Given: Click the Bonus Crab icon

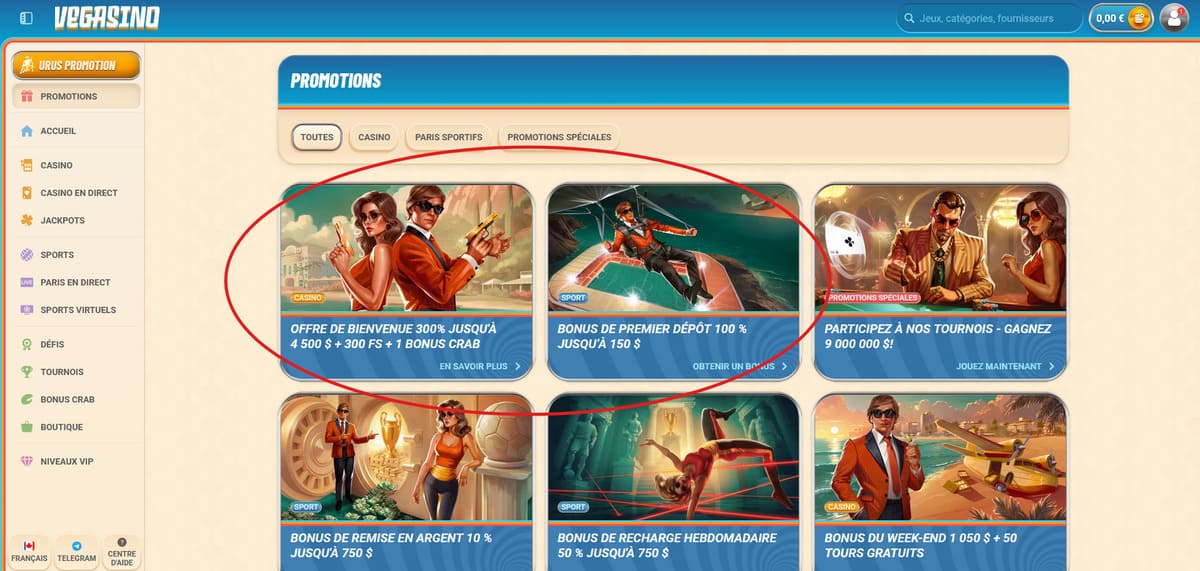Looking at the screenshot, I should 27,399.
